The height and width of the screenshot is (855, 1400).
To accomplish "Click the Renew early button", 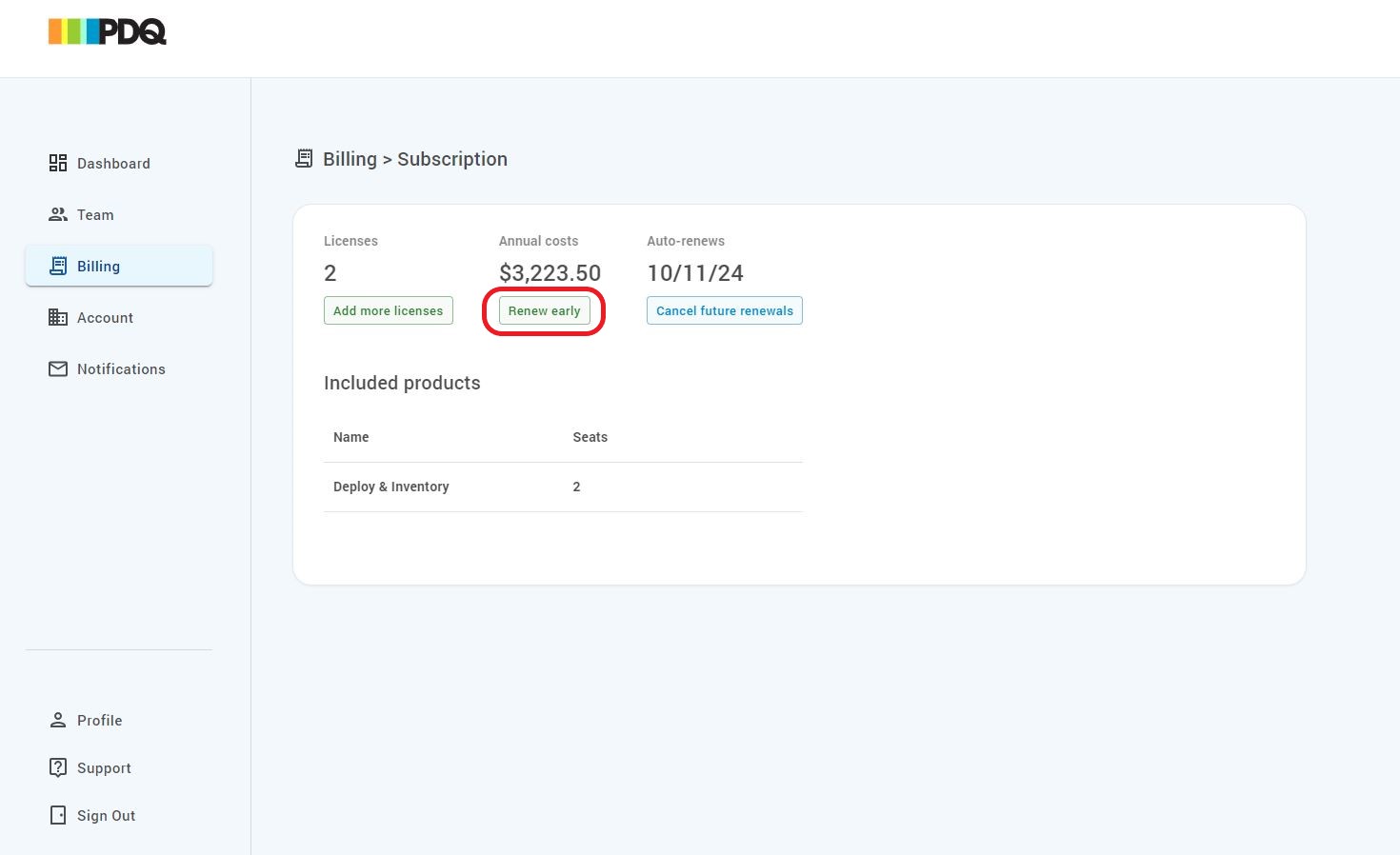I will click(544, 311).
